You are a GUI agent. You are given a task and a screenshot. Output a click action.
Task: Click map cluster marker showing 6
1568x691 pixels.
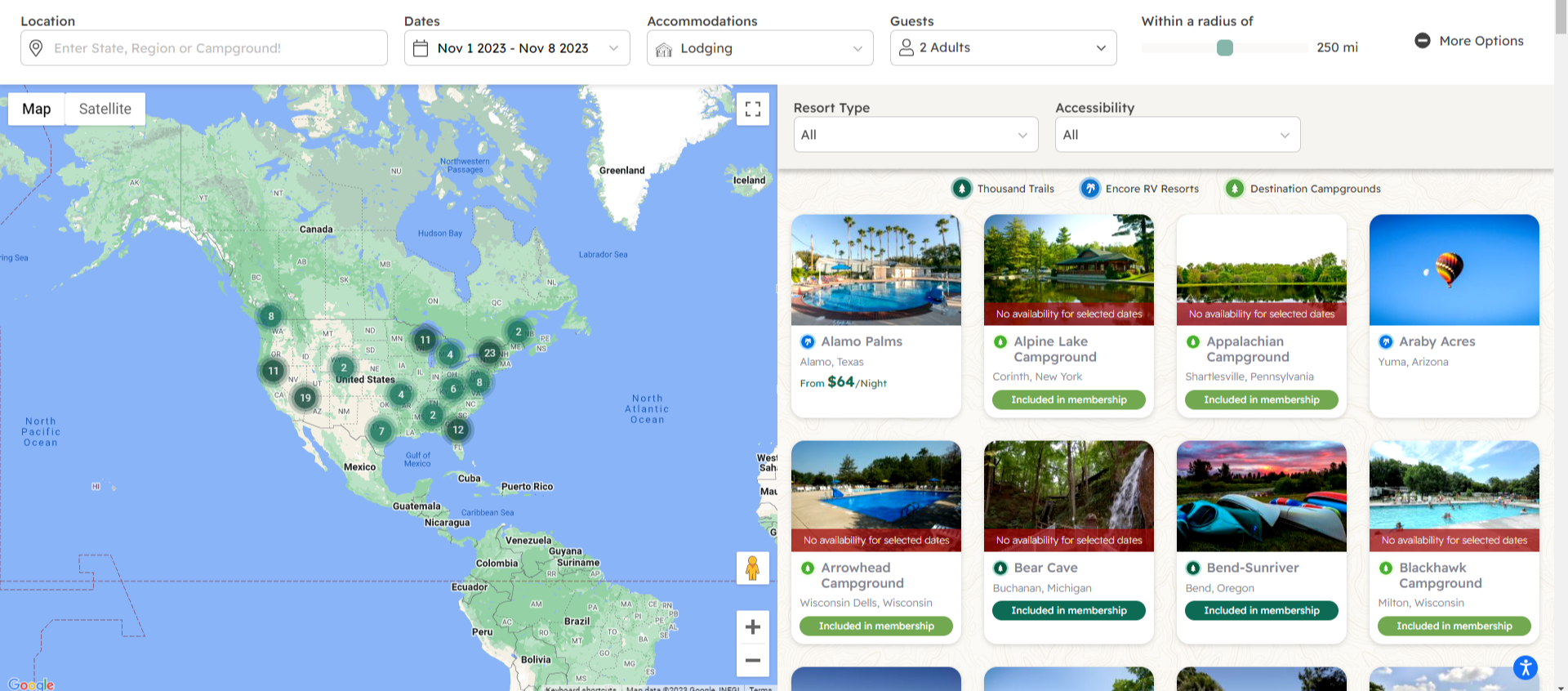coord(453,389)
